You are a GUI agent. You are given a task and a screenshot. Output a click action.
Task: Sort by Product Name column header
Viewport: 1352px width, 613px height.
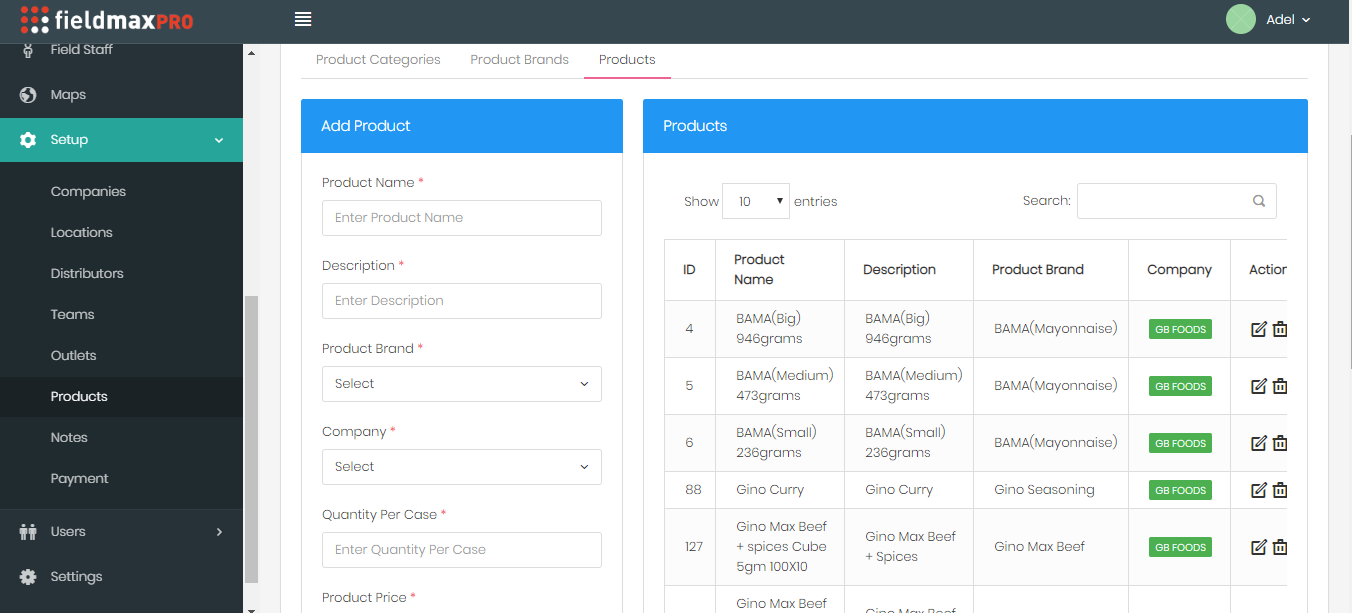coord(780,270)
